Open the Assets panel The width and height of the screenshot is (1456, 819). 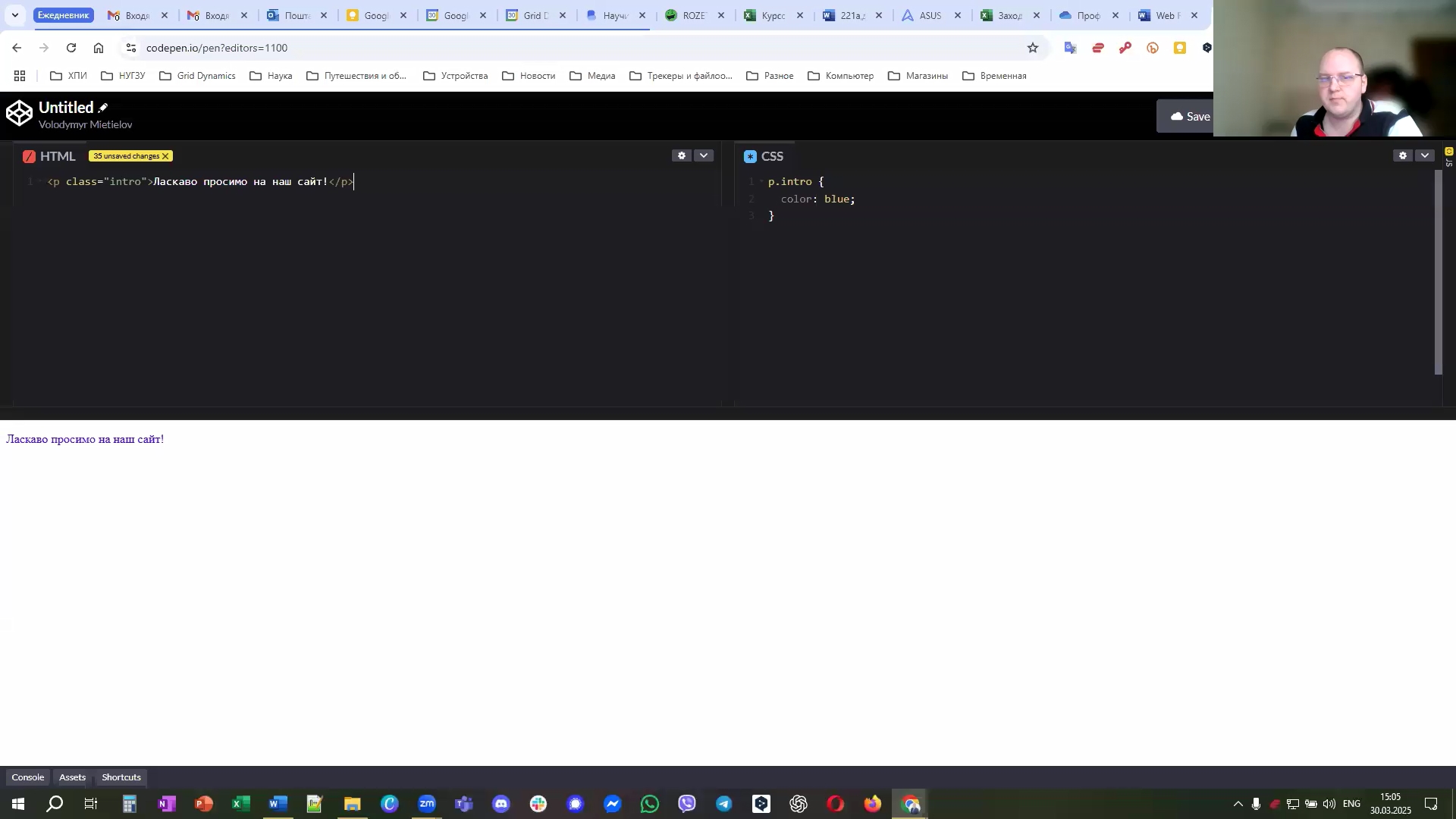point(72,777)
